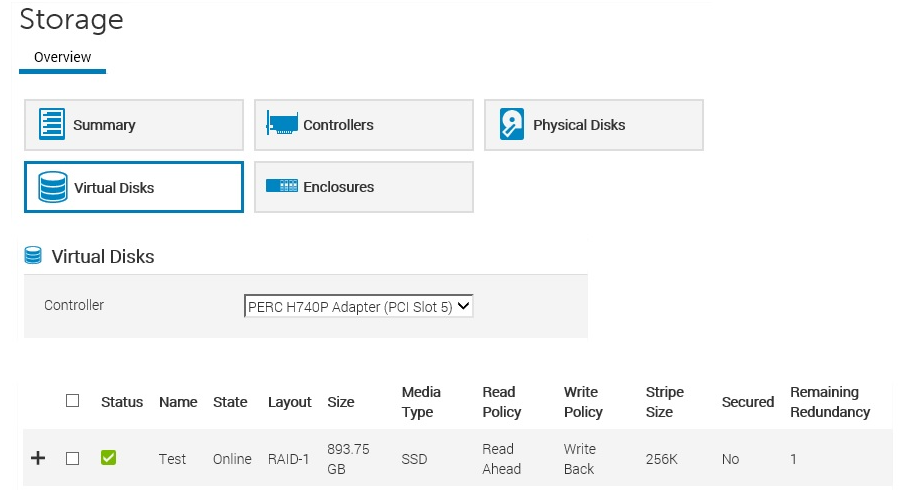
Task: Check the Test virtual disk row checkbox
Action: (72, 458)
